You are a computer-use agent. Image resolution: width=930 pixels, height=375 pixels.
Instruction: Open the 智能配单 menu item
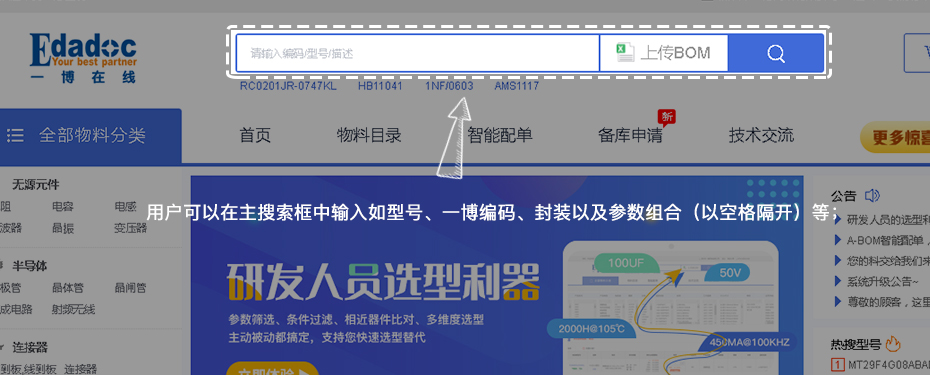pos(499,135)
